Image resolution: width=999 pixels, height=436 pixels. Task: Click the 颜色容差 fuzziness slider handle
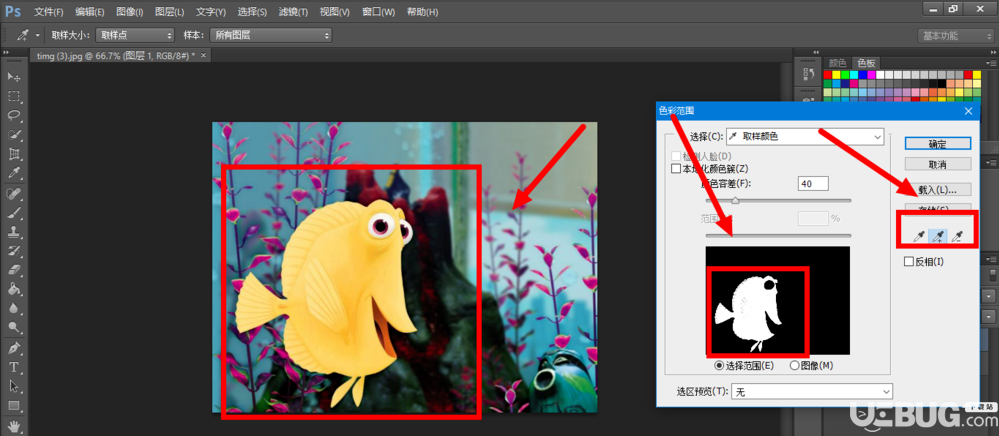click(735, 201)
